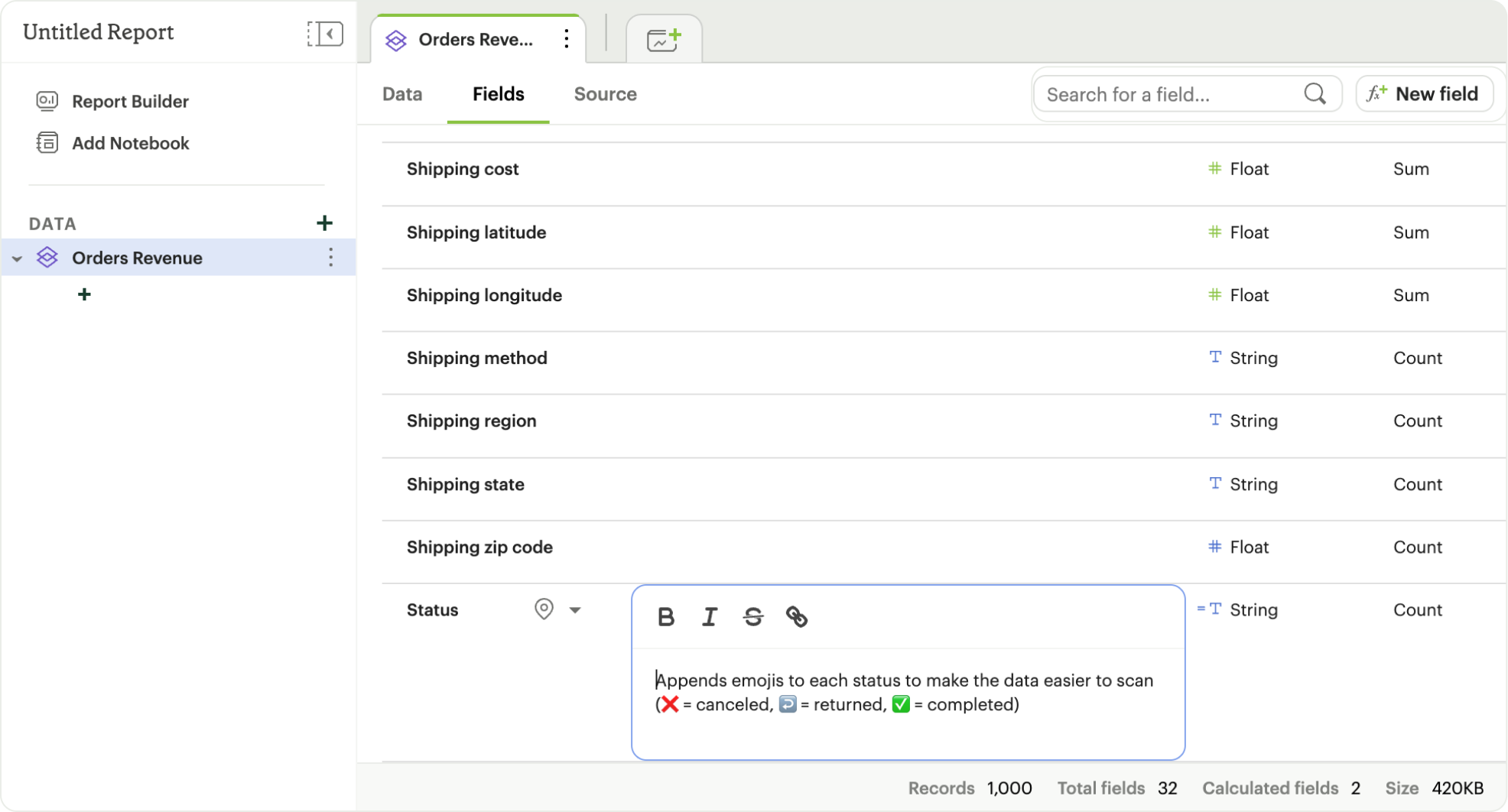This screenshot has height=812, width=1508.
Task: Select the Shipping latitude field name
Action: [x=476, y=232]
